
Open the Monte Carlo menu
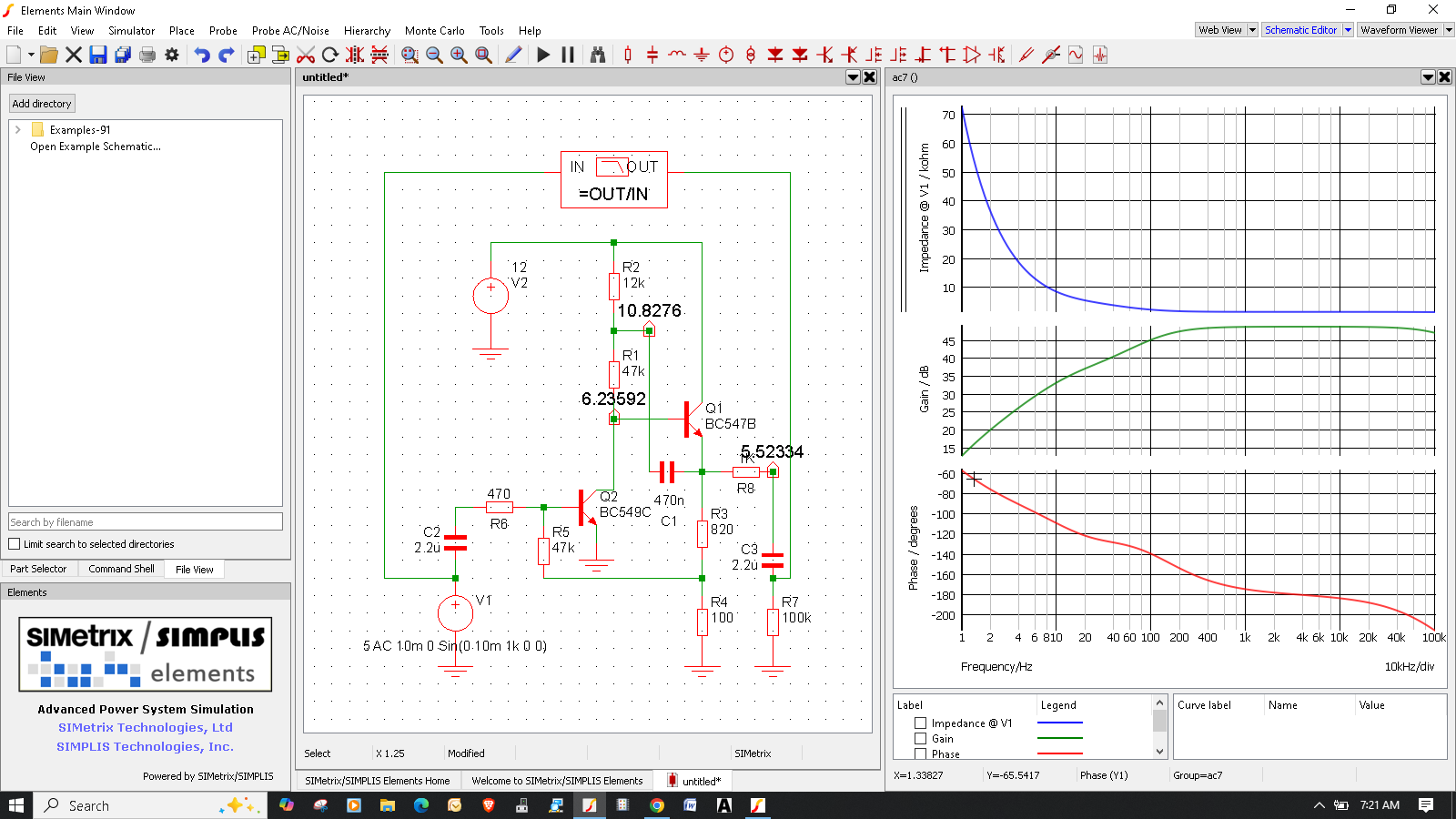point(434,31)
